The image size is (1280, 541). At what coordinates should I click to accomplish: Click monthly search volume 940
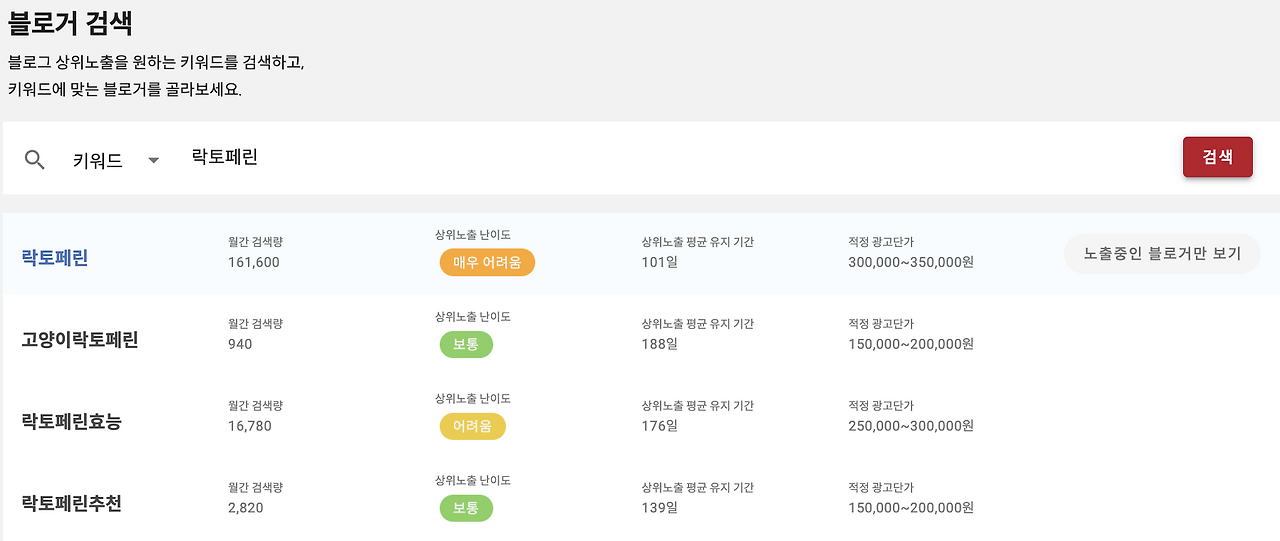[x=240, y=344]
